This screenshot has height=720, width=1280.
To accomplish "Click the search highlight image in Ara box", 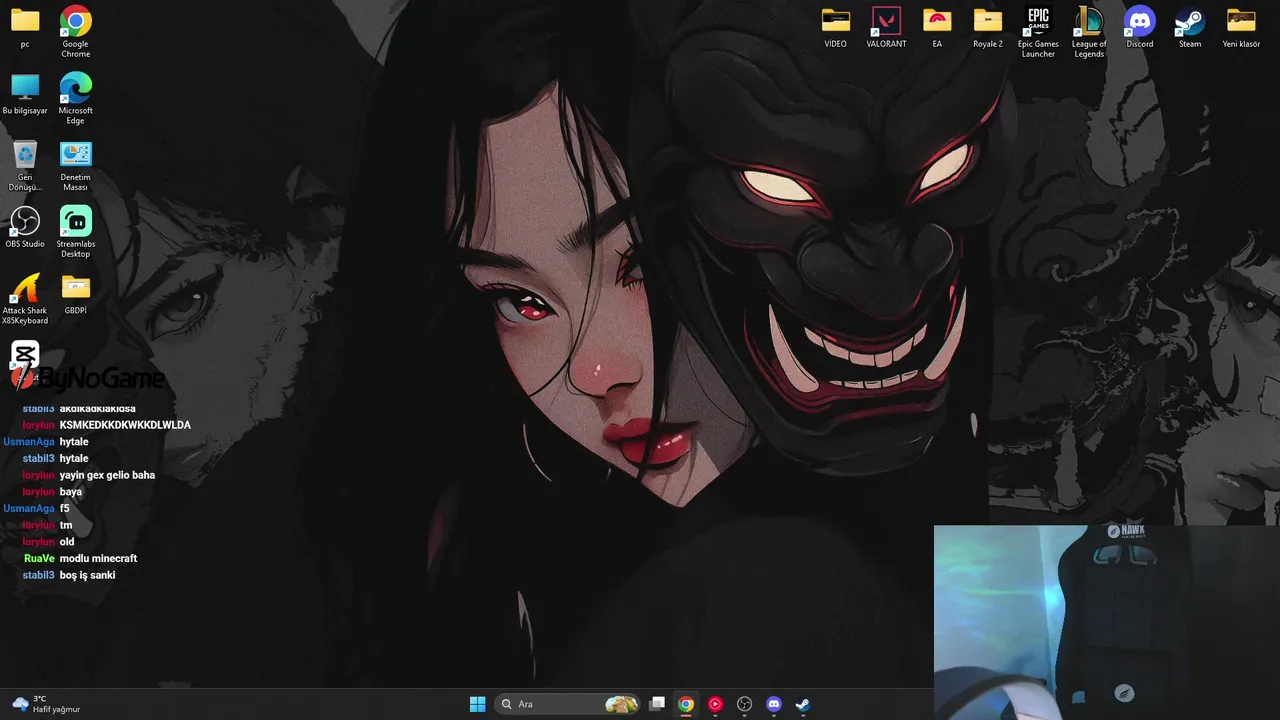I will tap(621, 704).
